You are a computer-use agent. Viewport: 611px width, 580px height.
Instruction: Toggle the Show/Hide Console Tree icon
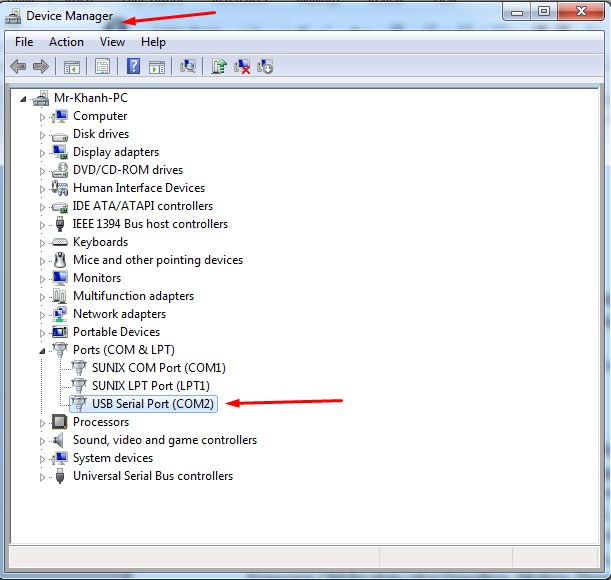[72, 67]
